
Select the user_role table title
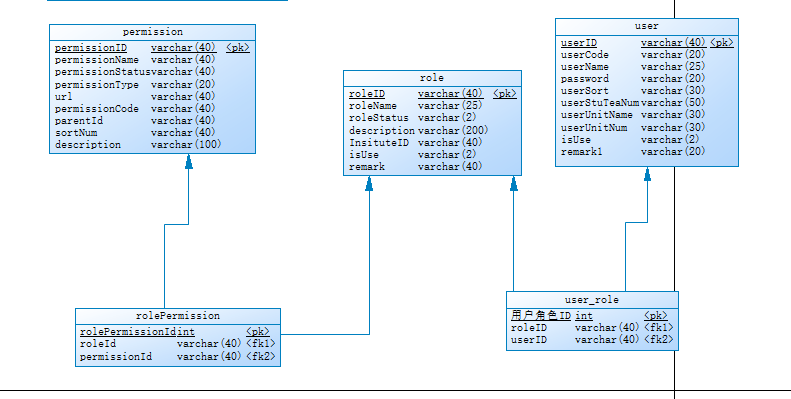pos(592,300)
